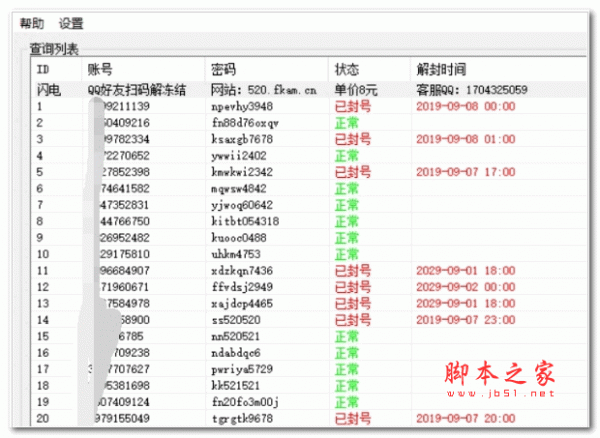The height and width of the screenshot is (438, 600).
Task: Select password cell kuooc0488
Action: (239, 238)
